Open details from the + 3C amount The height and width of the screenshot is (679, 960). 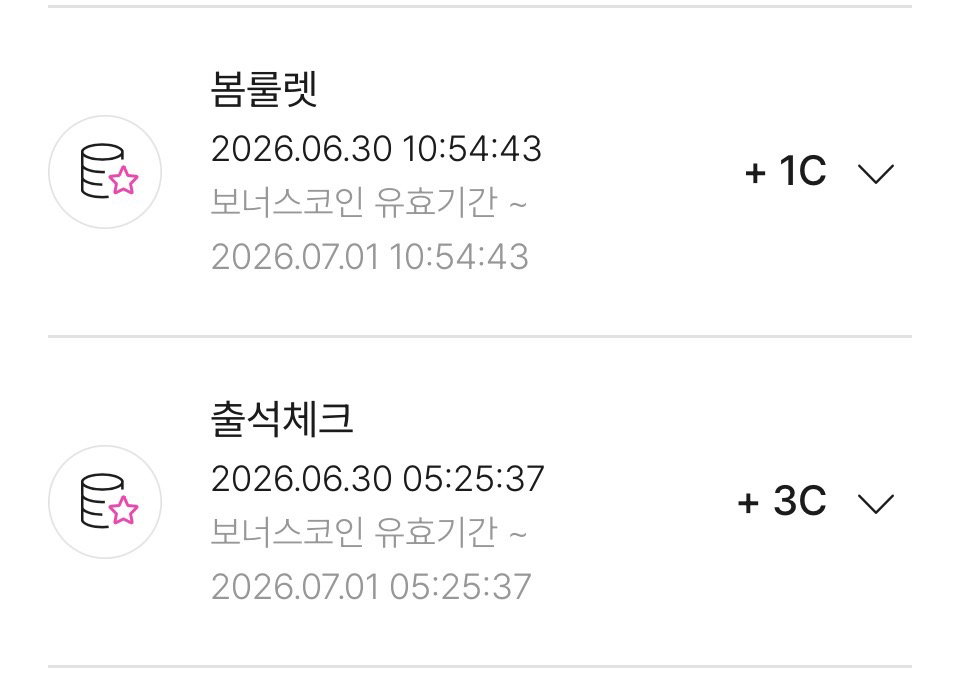point(782,501)
